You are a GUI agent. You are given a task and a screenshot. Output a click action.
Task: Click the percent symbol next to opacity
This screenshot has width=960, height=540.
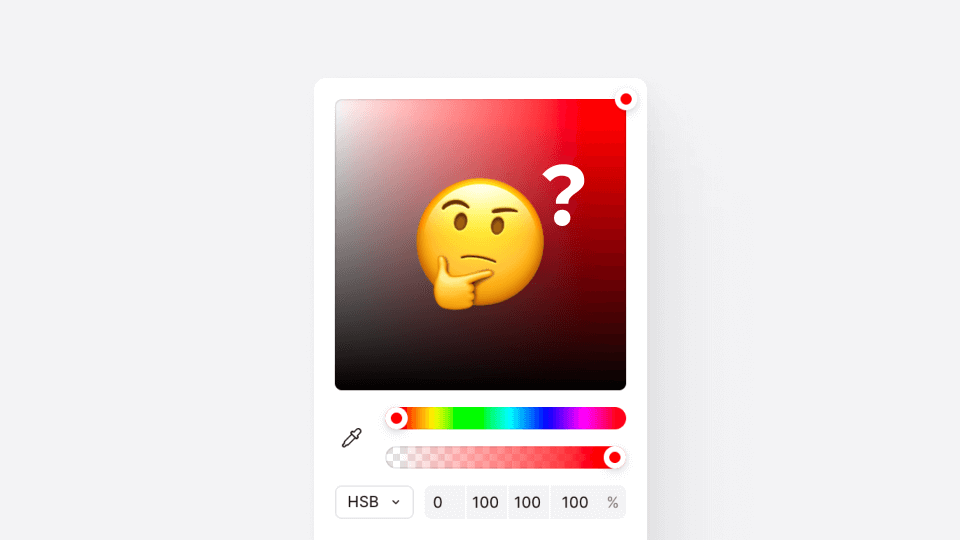point(612,503)
